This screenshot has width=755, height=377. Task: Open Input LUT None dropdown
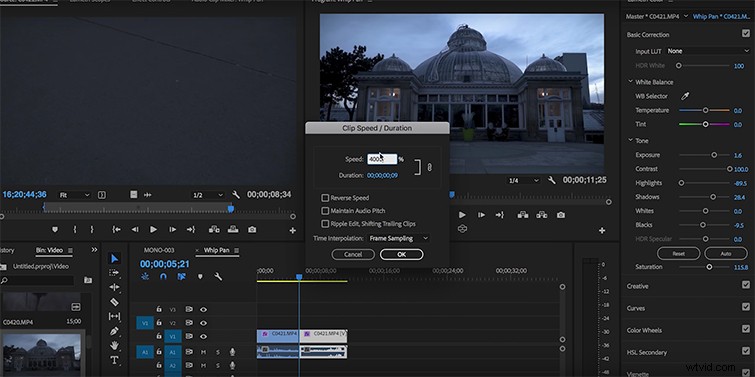coord(708,51)
